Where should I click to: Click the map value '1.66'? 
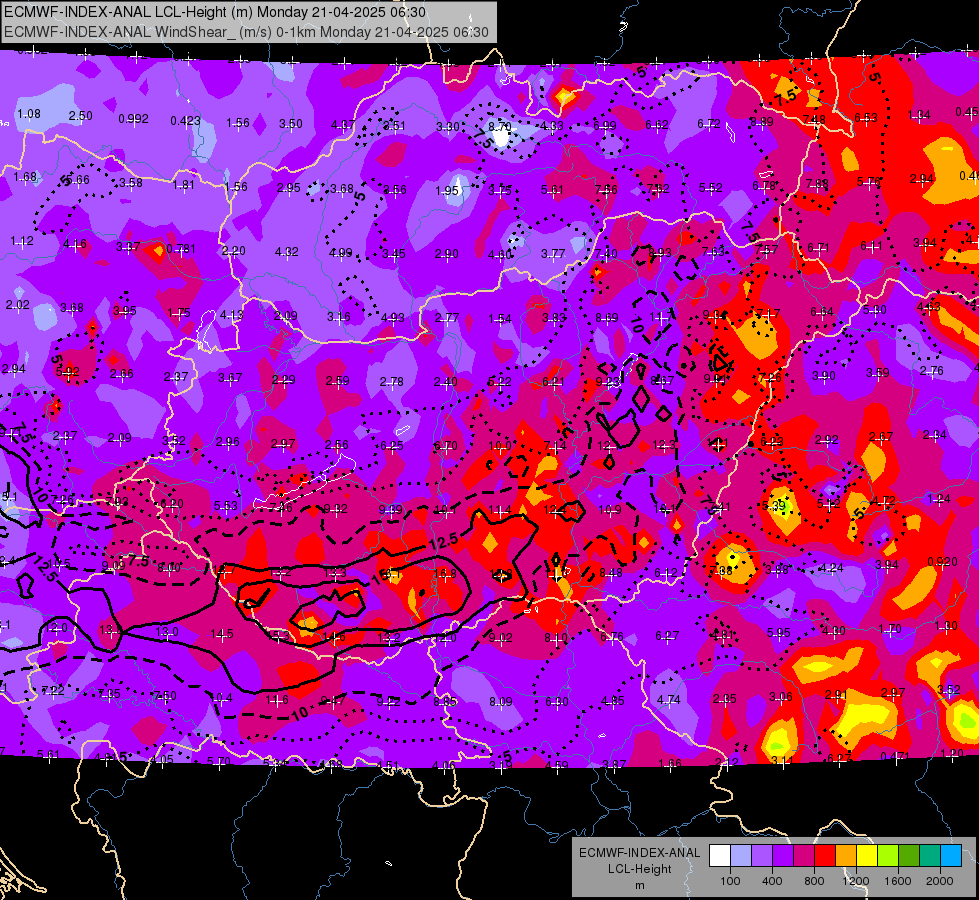click(670, 763)
